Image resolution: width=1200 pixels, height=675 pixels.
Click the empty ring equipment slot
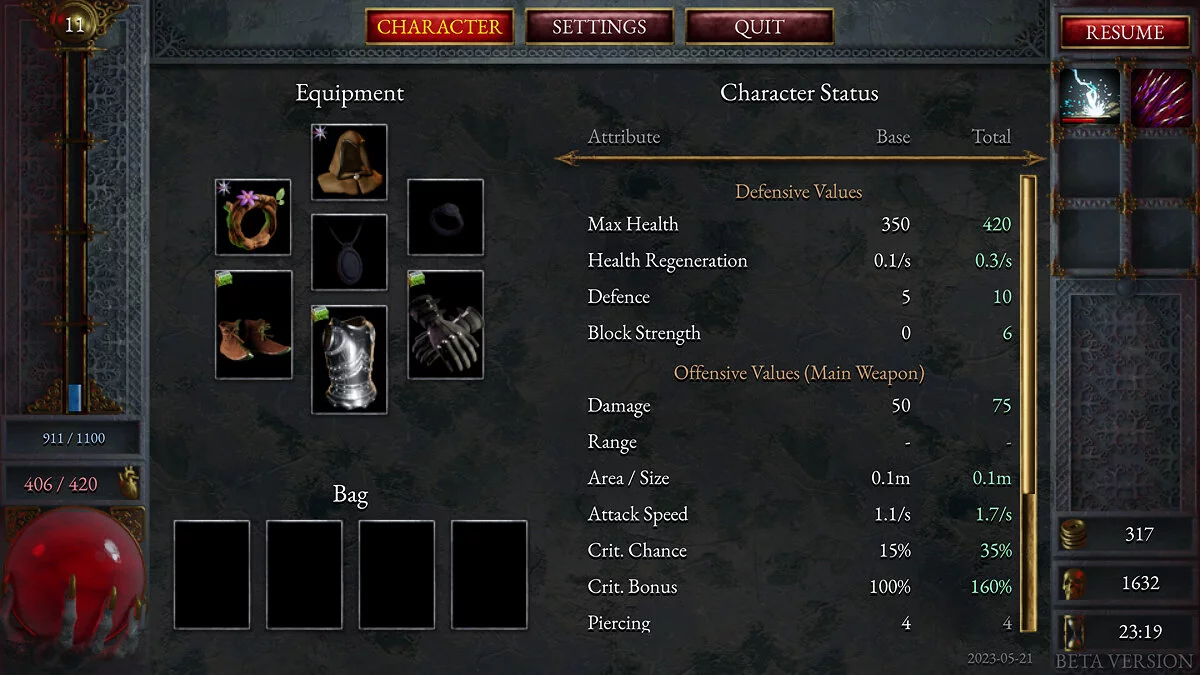click(x=445, y=217)
